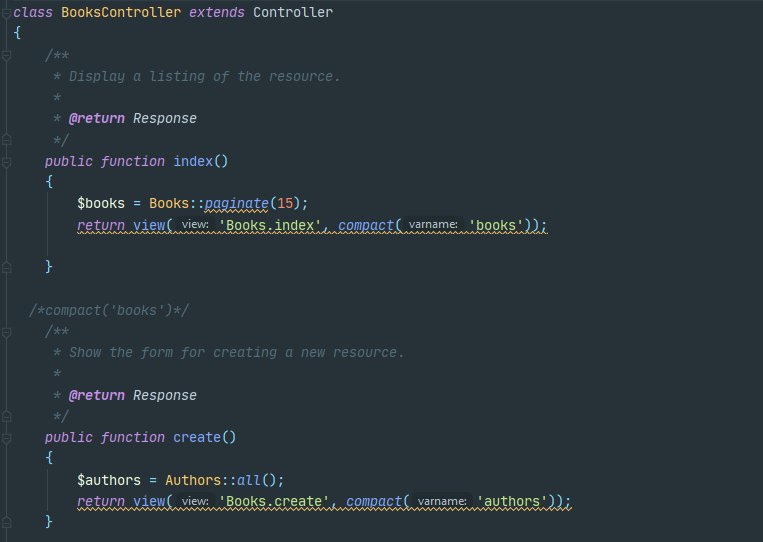
Task: Click the 'extends' keyword
Action: [217, 12]
